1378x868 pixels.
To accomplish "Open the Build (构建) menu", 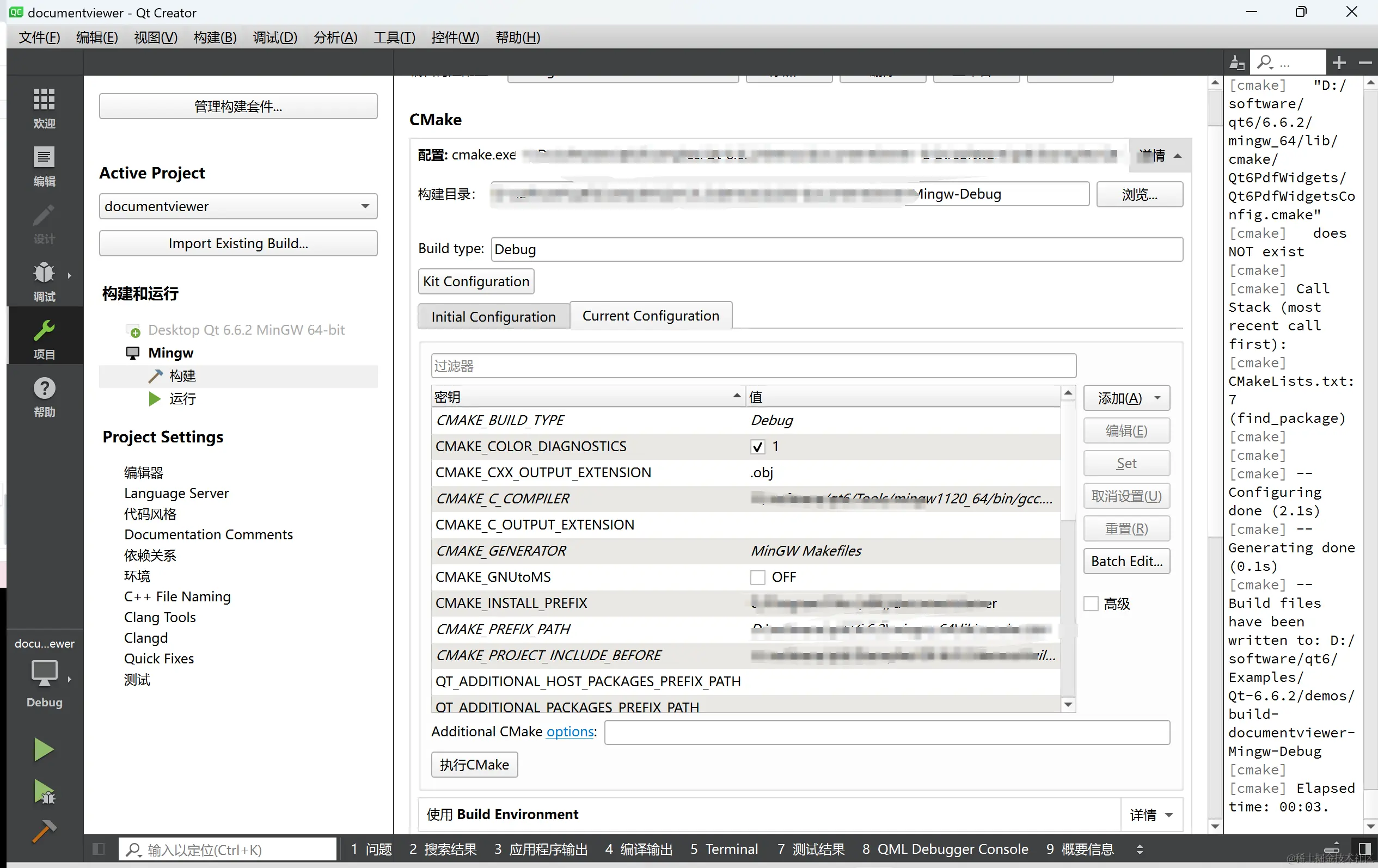I will (x=215, y=37).
